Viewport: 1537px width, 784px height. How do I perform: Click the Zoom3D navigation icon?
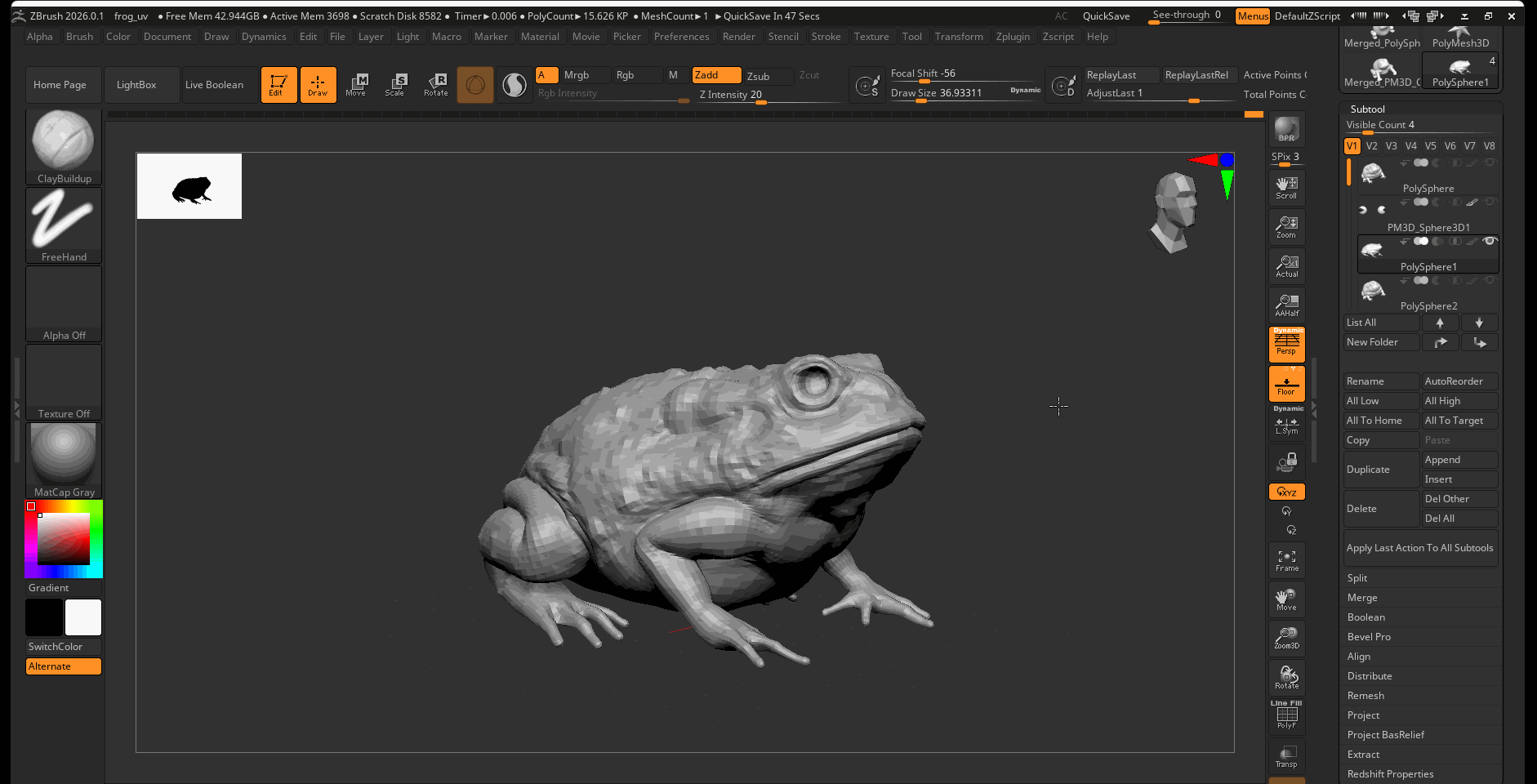(x=1286, y=639)
